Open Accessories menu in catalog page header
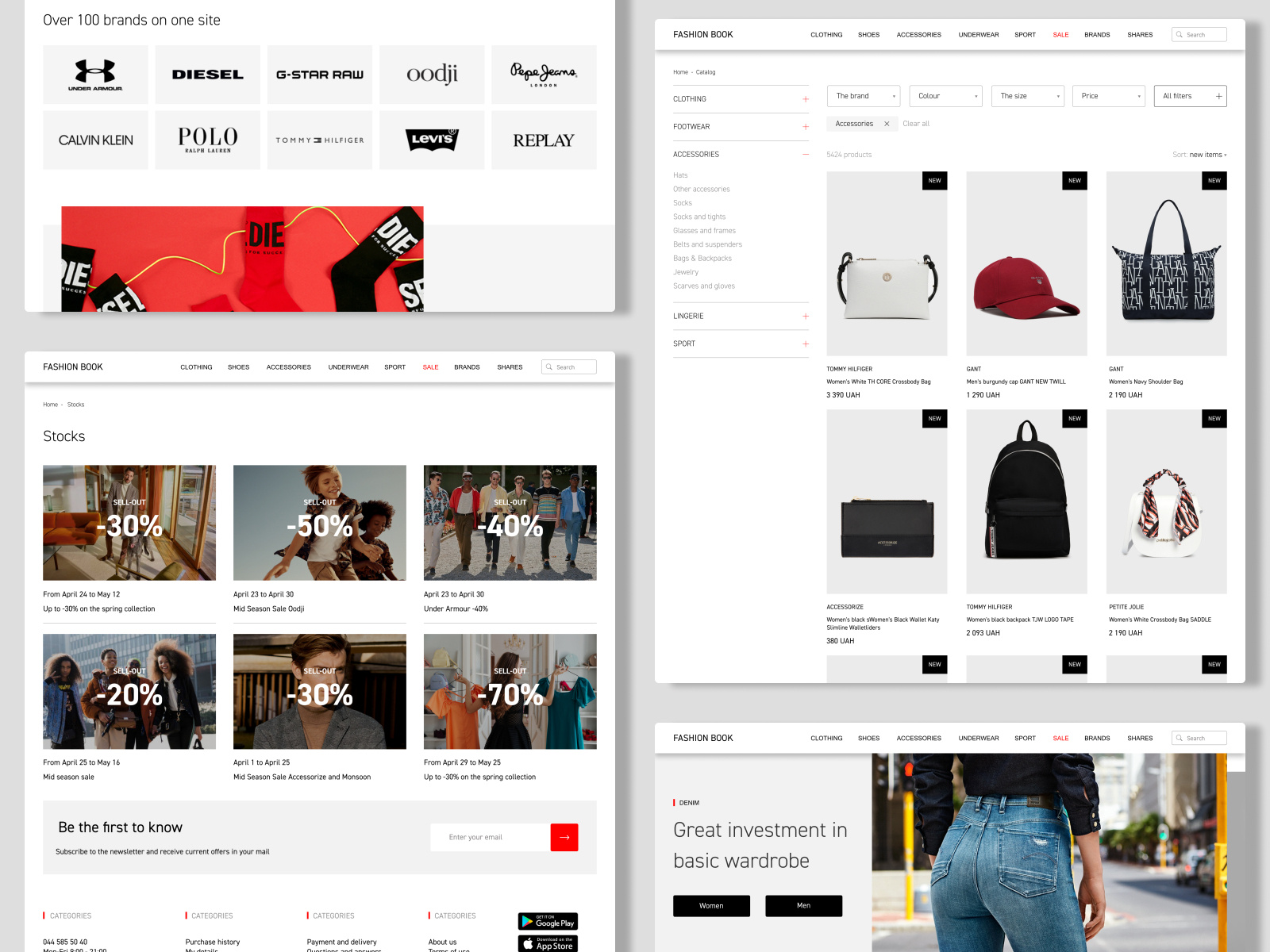Image resolution: width=1270 pixels, height=952 pixels. click(918, 35)
